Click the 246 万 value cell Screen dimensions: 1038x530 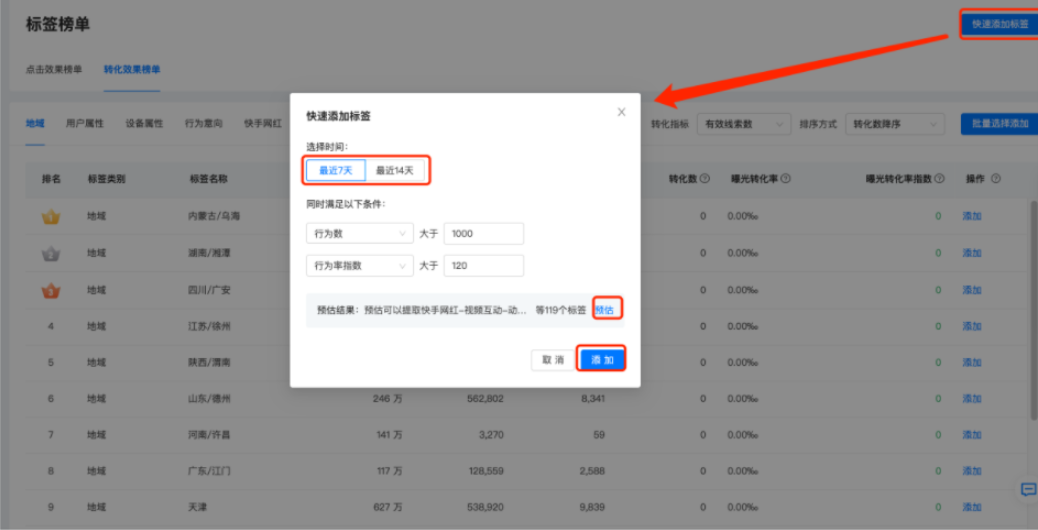pos(388,399)
